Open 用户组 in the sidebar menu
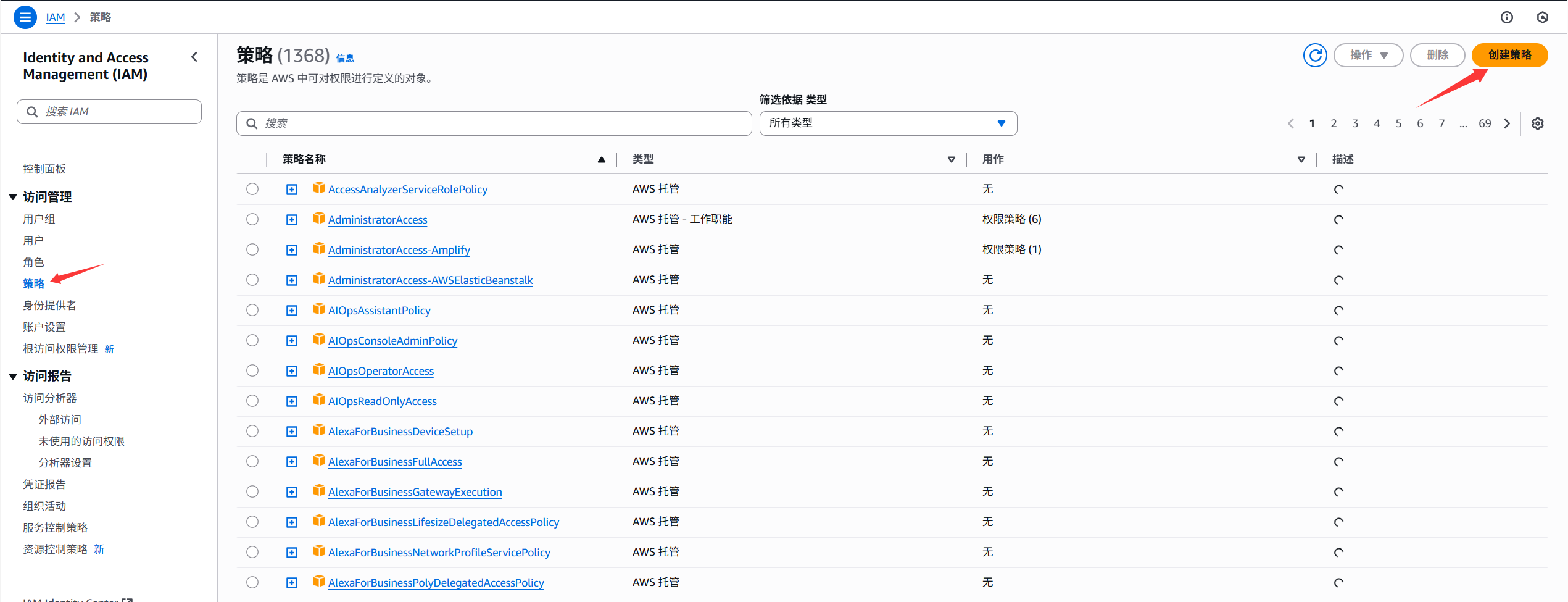 point(39,219)
